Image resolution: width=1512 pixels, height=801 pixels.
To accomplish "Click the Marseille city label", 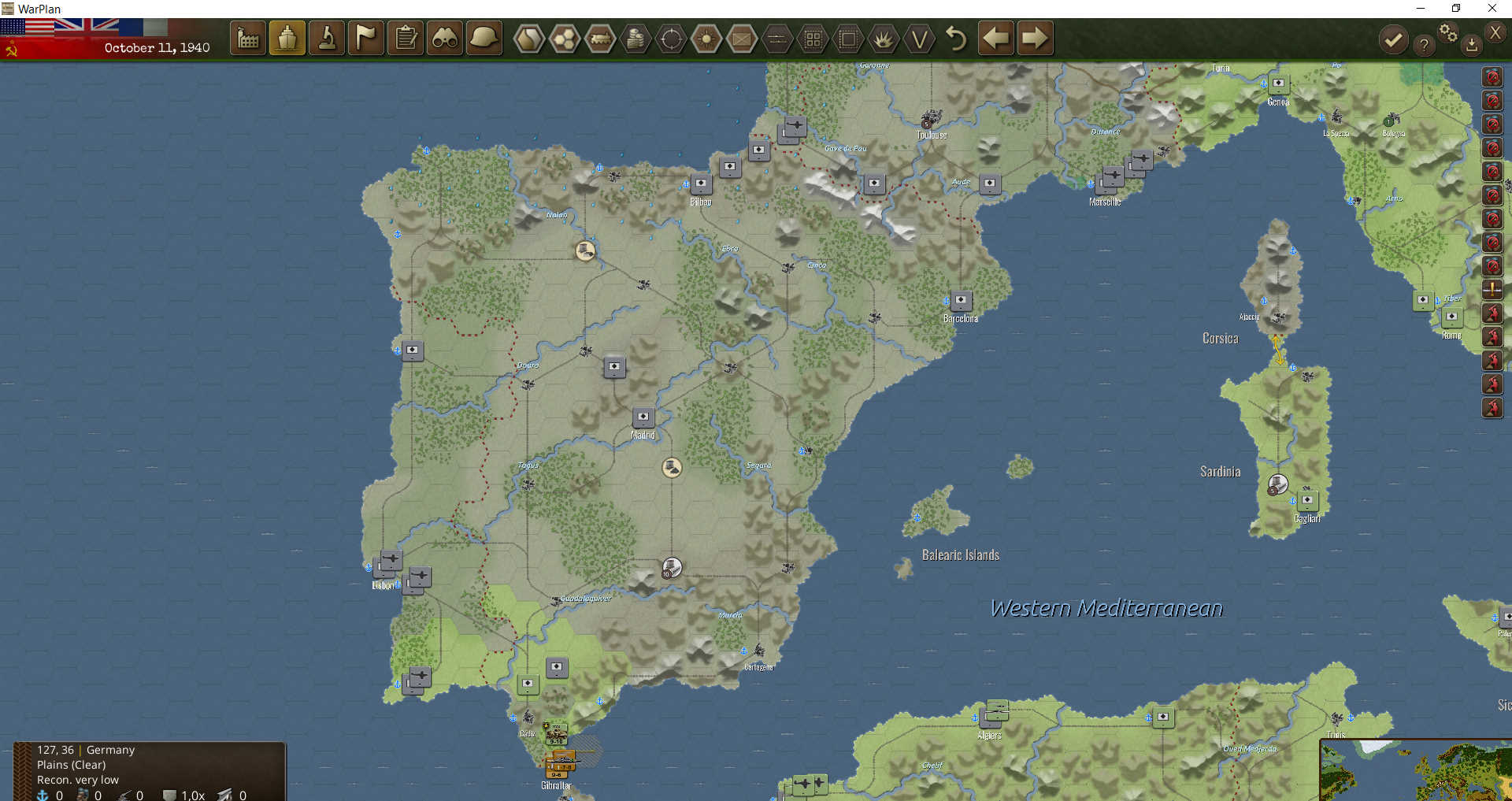I will pos(1105,202).
